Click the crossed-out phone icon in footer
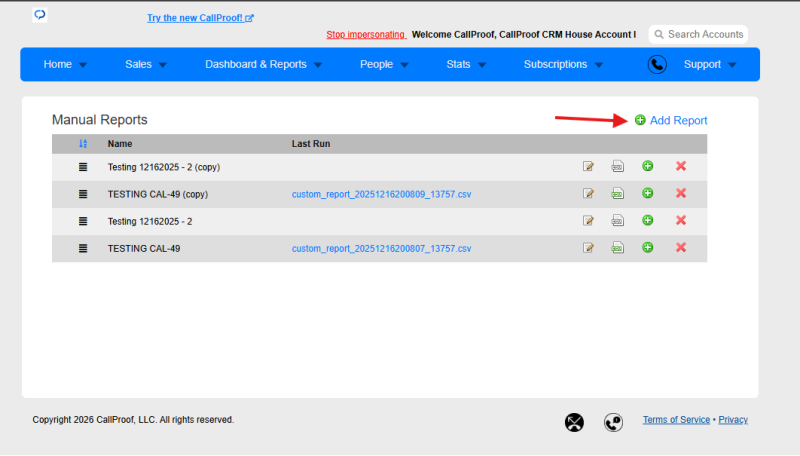The height and width of the screenshot is (456, 800). [574, 422]
